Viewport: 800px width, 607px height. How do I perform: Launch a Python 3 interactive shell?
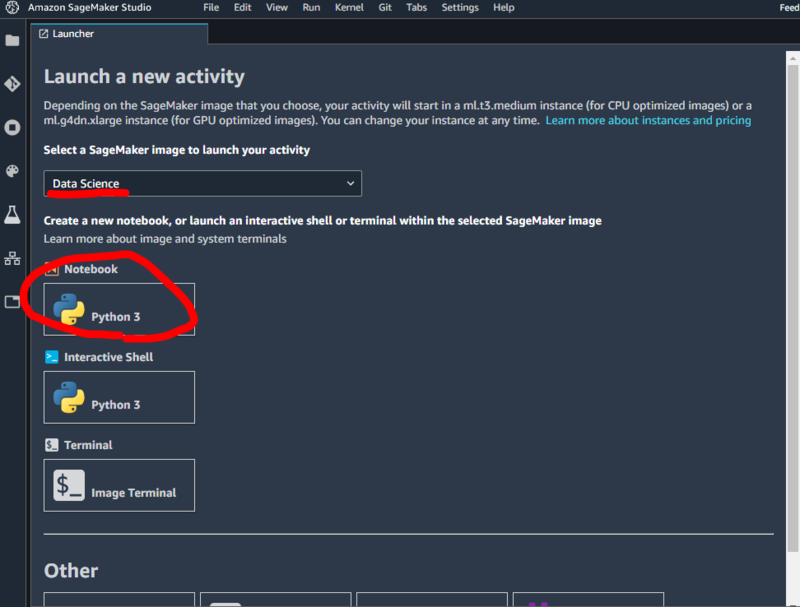click(119, 397)
